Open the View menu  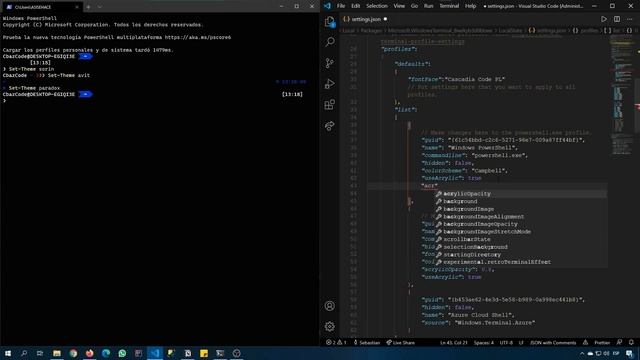[x=399, y=6]
